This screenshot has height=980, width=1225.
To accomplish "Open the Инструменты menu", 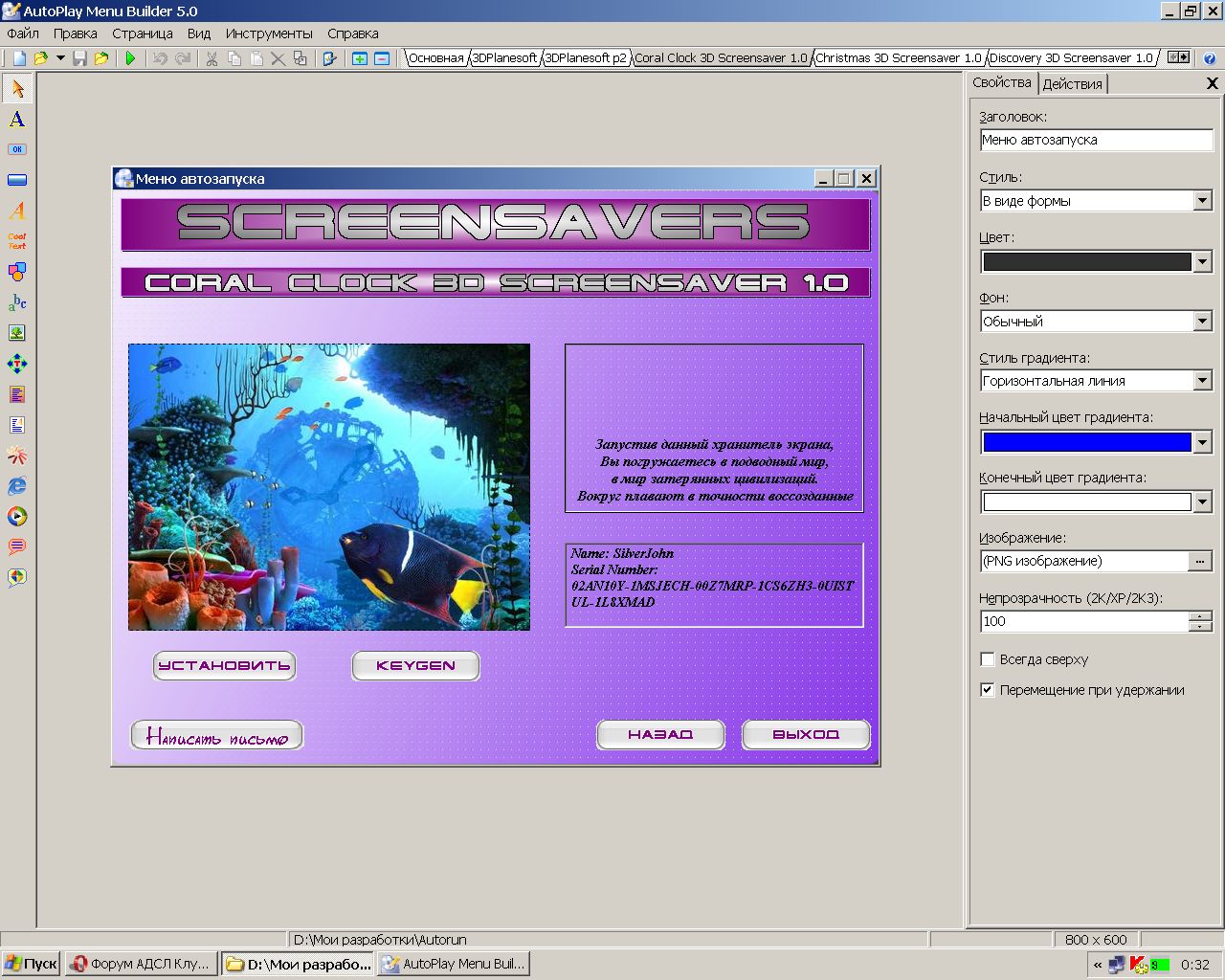I will tap(269, 33).
